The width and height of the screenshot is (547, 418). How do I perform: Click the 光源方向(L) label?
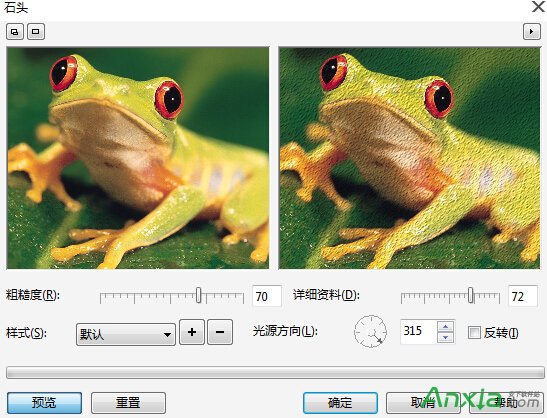285,331
